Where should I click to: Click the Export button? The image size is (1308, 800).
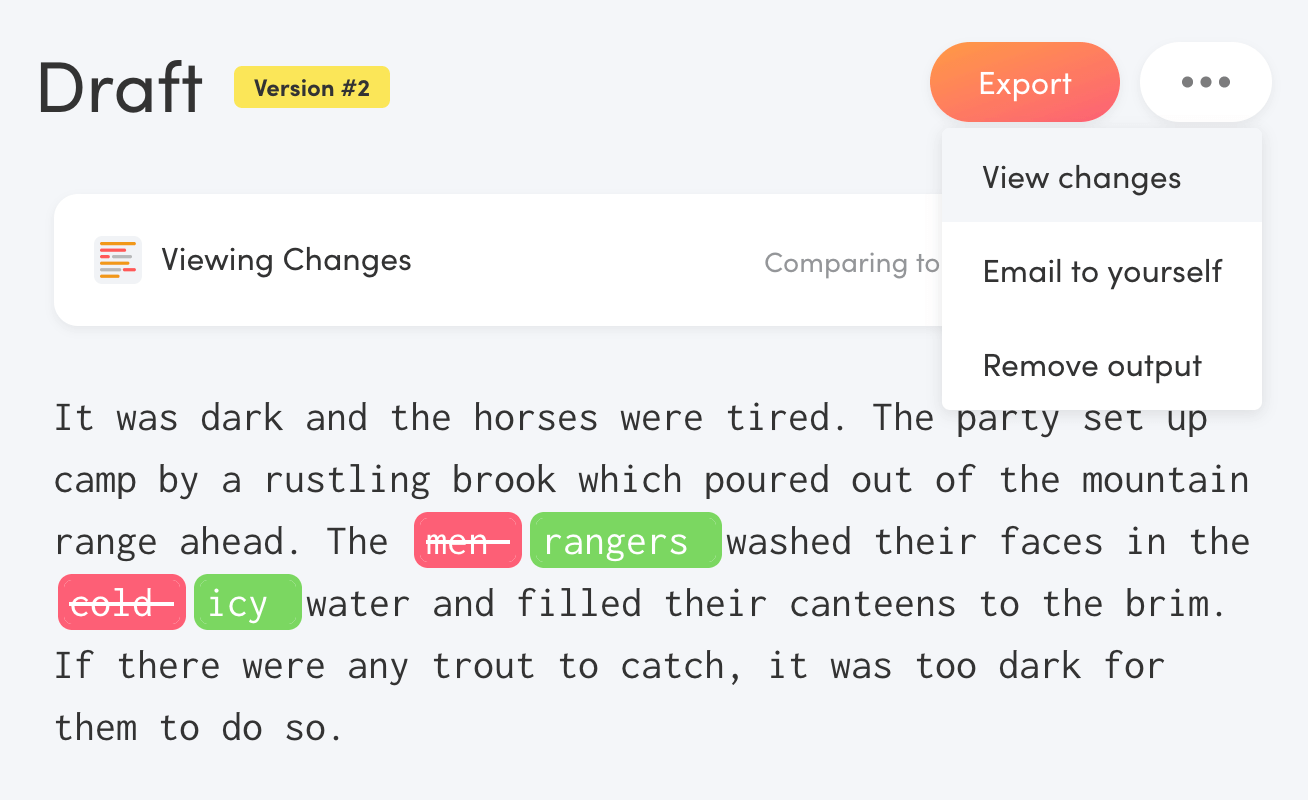(1025, 82)
